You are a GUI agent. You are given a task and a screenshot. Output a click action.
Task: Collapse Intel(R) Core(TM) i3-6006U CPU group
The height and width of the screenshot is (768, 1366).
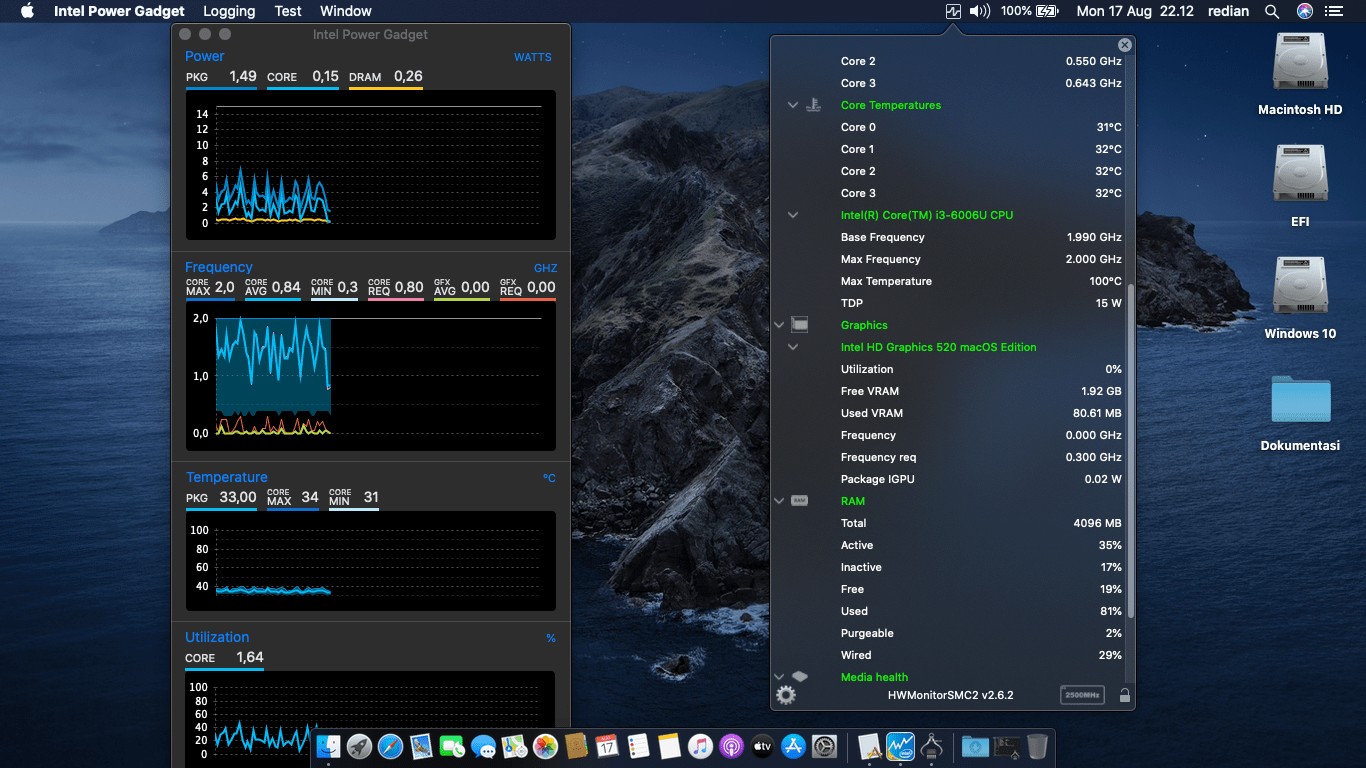(793, 215)
